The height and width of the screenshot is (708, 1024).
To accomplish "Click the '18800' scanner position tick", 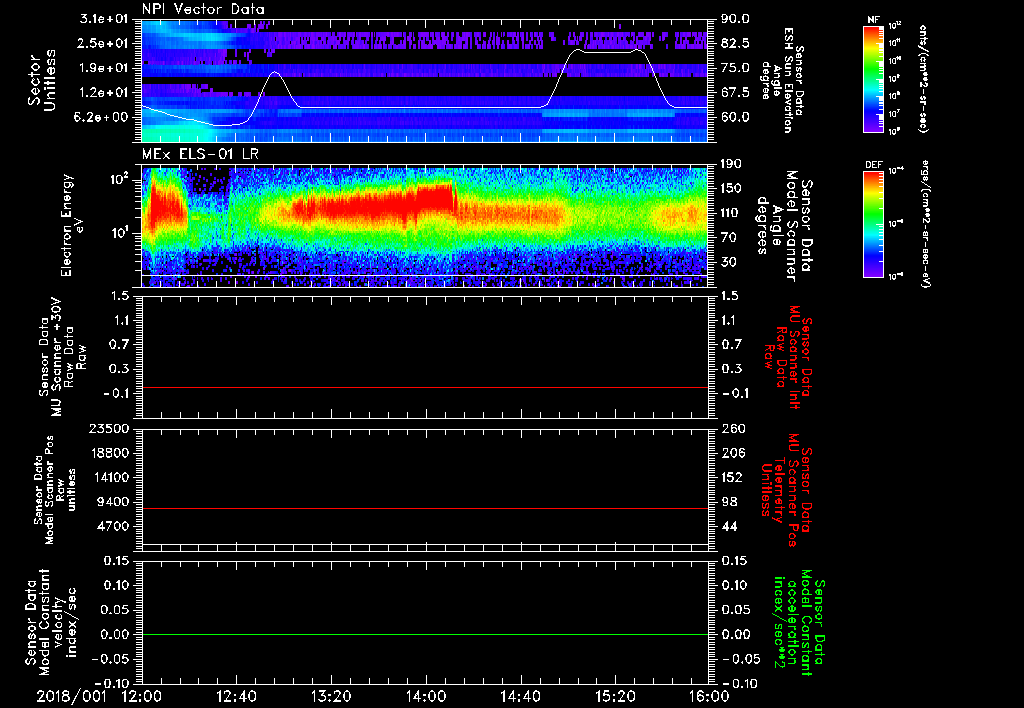I will pos(110,453).
